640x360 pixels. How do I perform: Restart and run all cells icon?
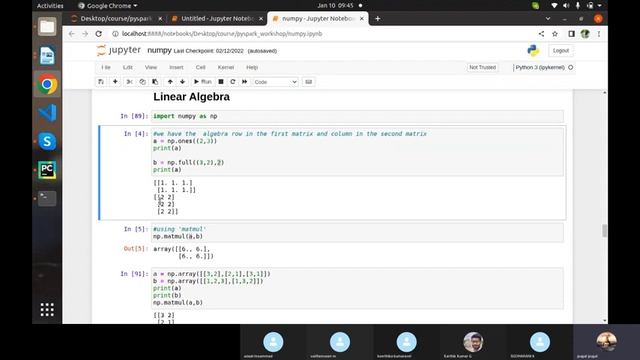[x=244, y=82]
